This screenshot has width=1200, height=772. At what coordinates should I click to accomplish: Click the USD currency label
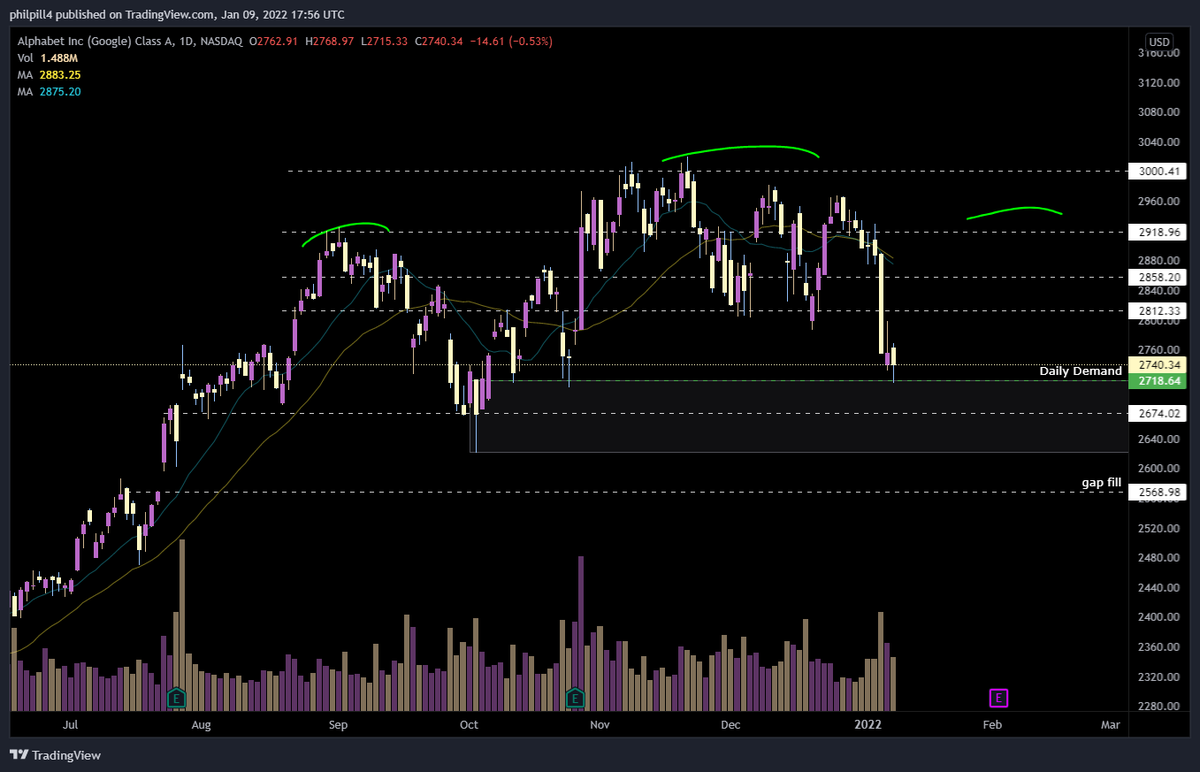tap(1159, 42)
